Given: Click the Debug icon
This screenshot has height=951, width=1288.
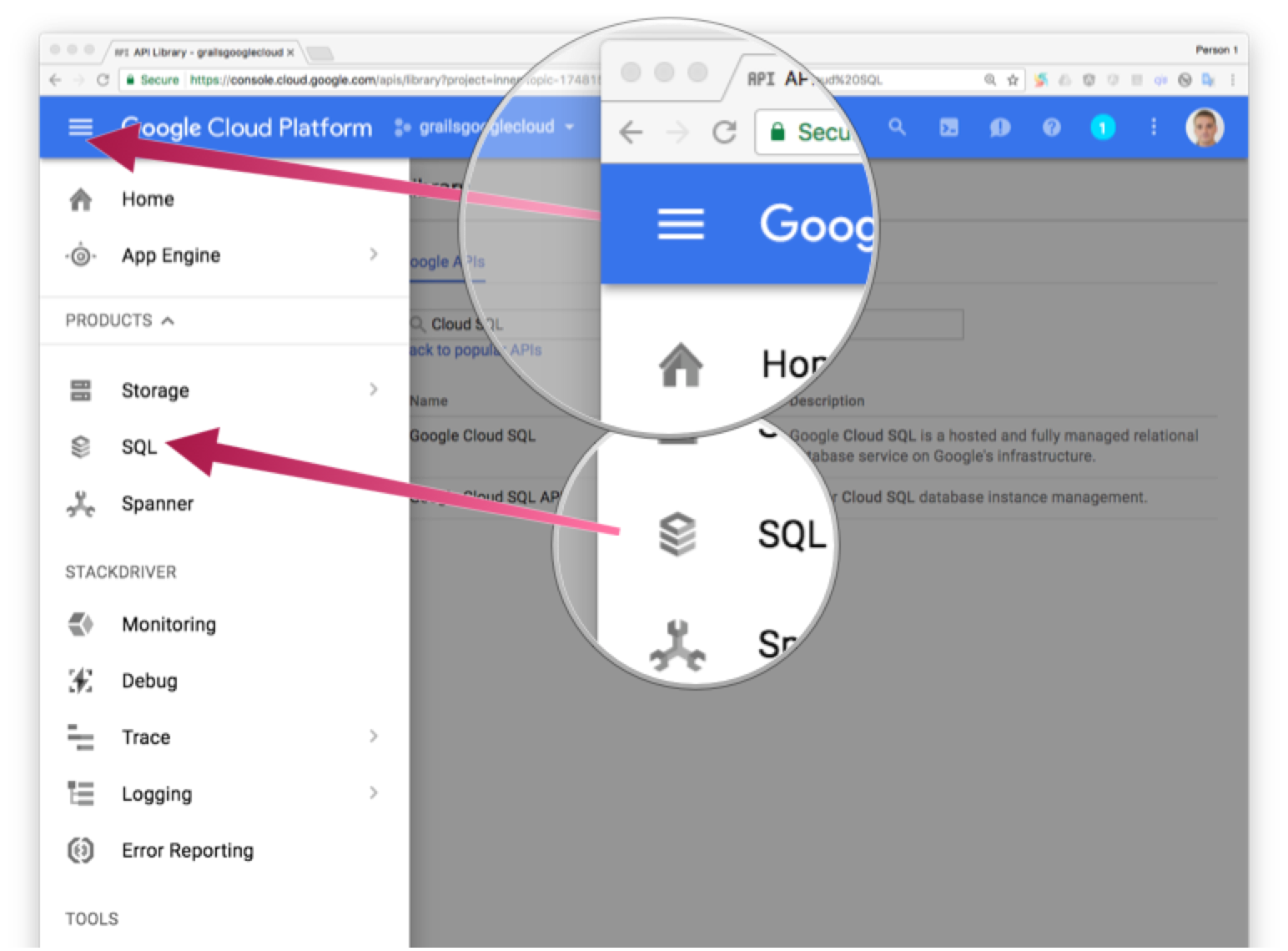Looking at the screenshot, I should tap(81, 681).
